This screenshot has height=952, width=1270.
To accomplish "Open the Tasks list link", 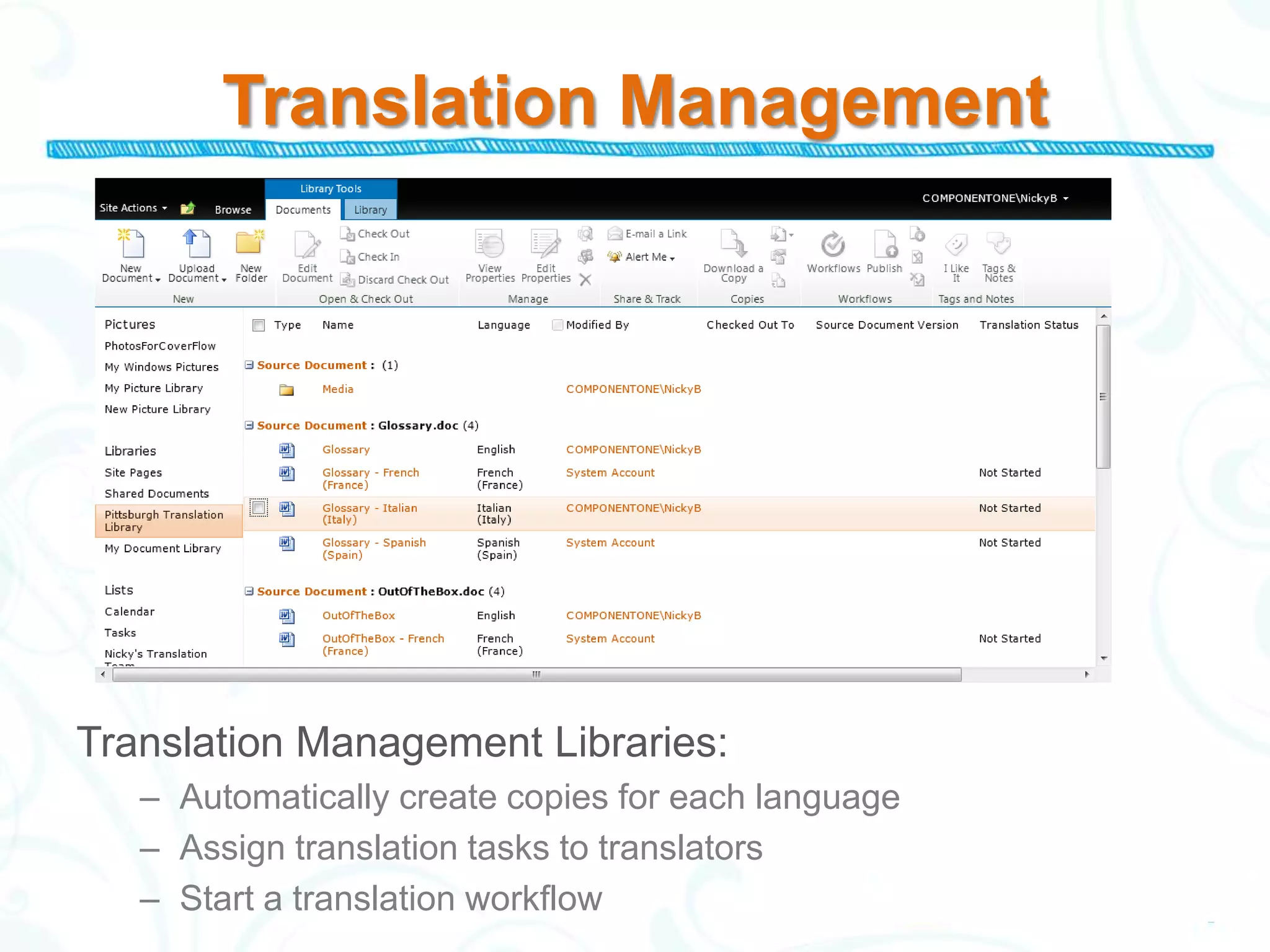I will (x=120, y=633).
